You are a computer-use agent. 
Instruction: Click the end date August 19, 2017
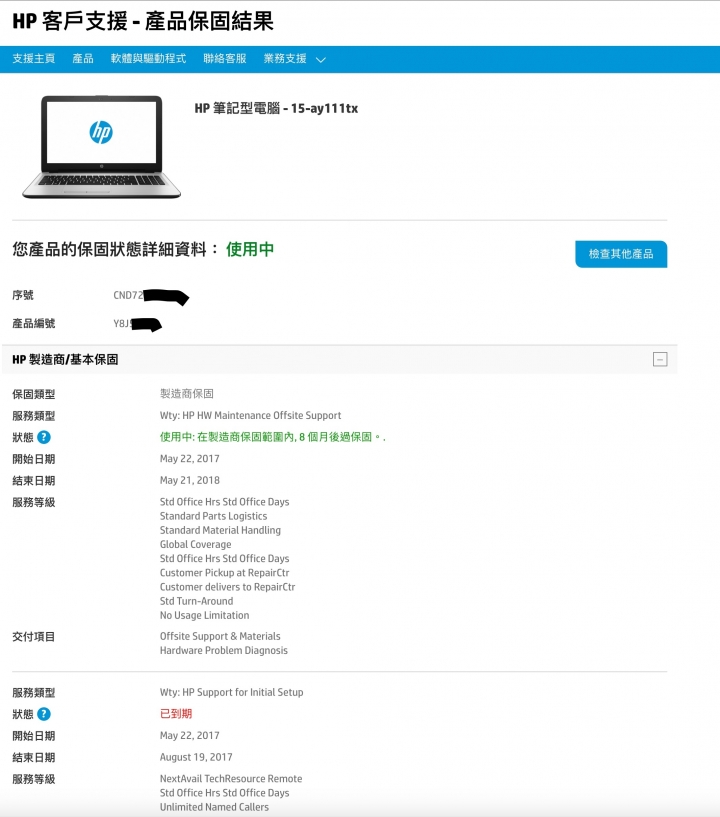tap(196, 757)
